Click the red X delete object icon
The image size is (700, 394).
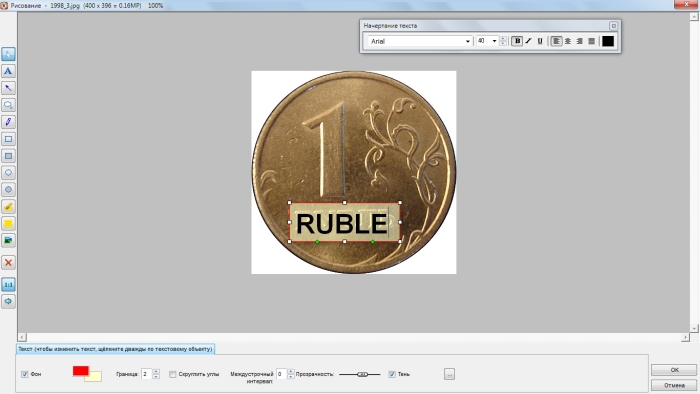(x=8, y=263)
